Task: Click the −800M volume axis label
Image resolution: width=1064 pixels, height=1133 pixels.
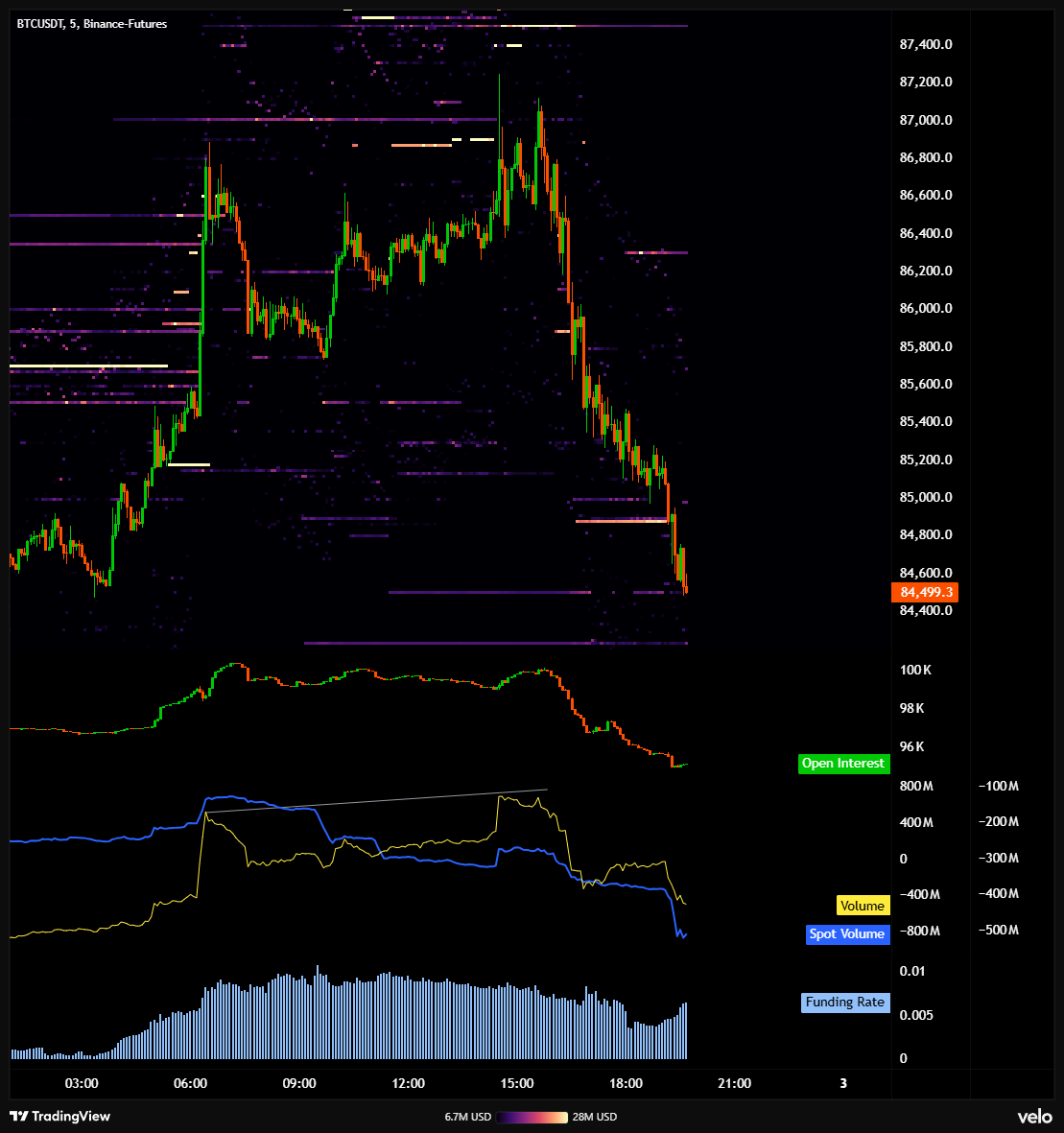Action: coord(919,932)
